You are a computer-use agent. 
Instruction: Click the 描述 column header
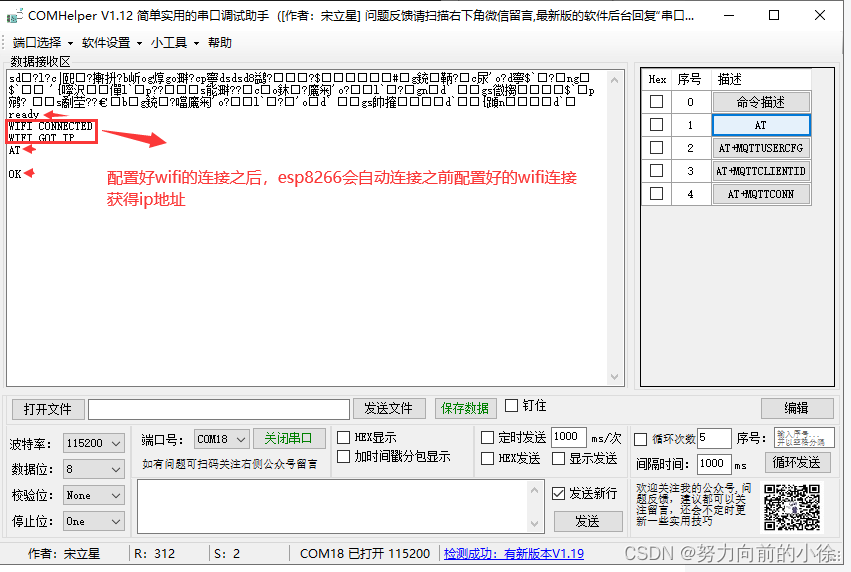coord(761,79)
